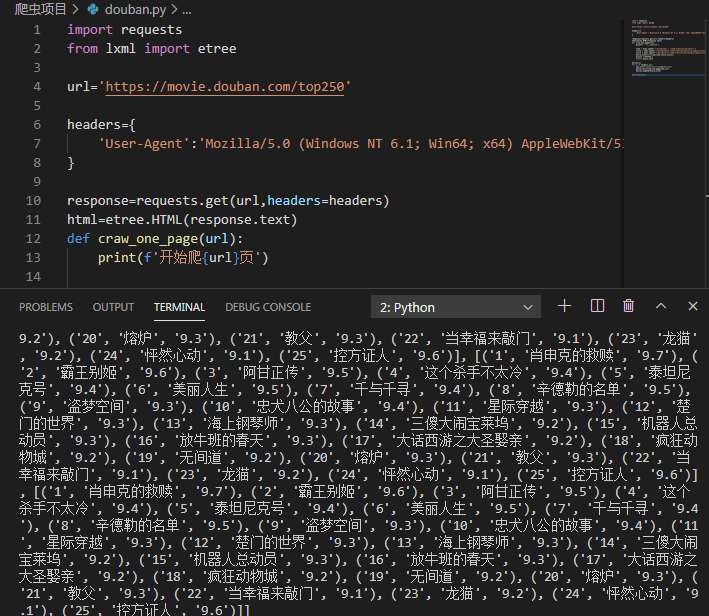Click 'headers={' on line 6

101,124
